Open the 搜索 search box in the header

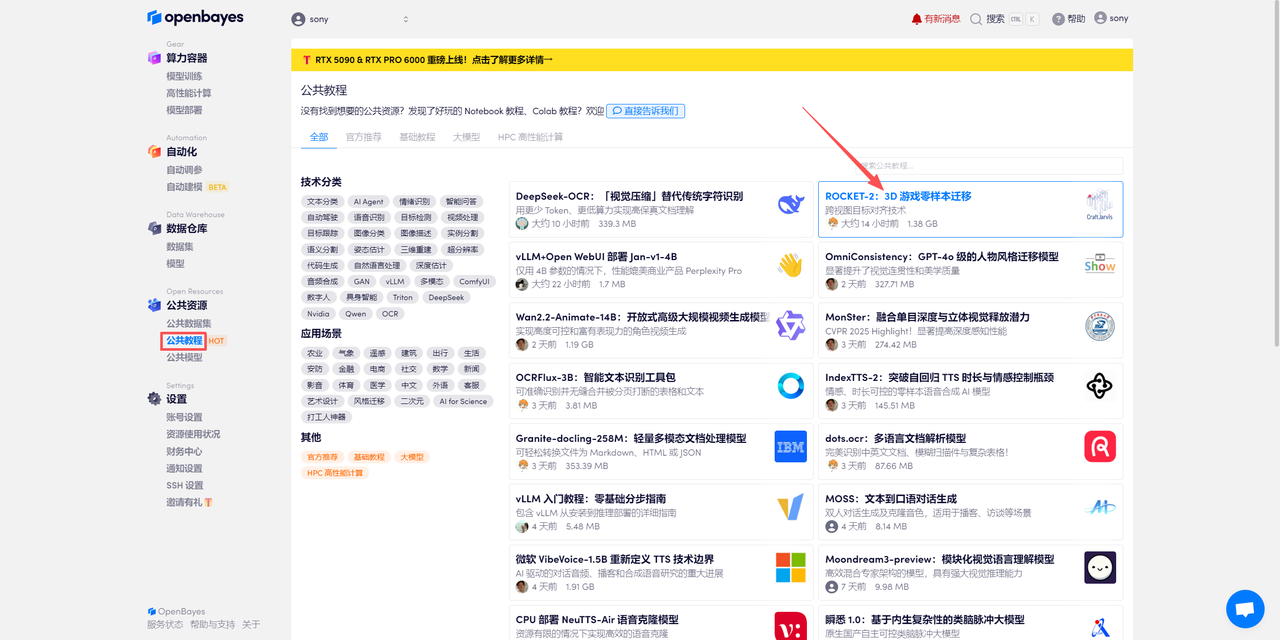(x=1004, y=19)
